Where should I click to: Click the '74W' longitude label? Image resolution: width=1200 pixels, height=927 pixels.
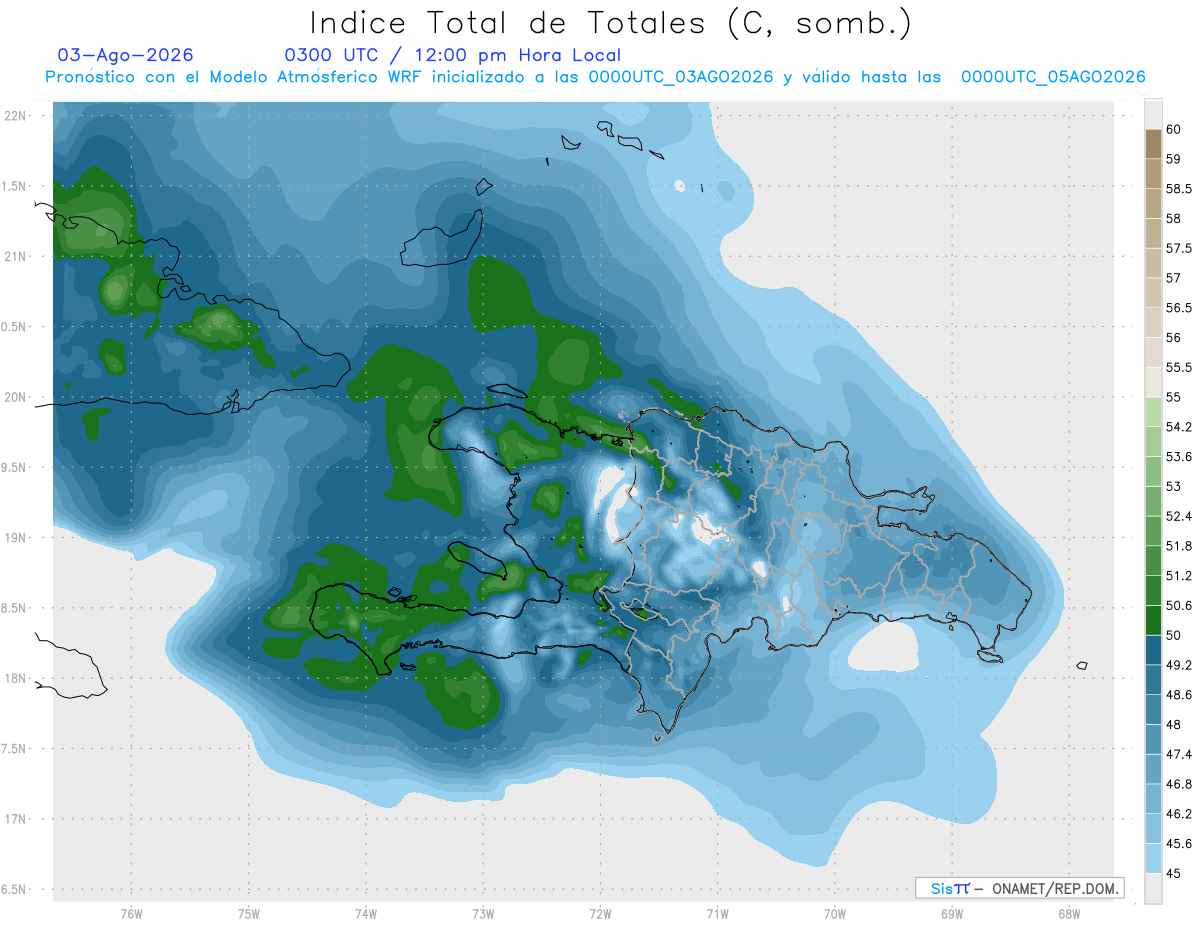click(x=365, y=913)
